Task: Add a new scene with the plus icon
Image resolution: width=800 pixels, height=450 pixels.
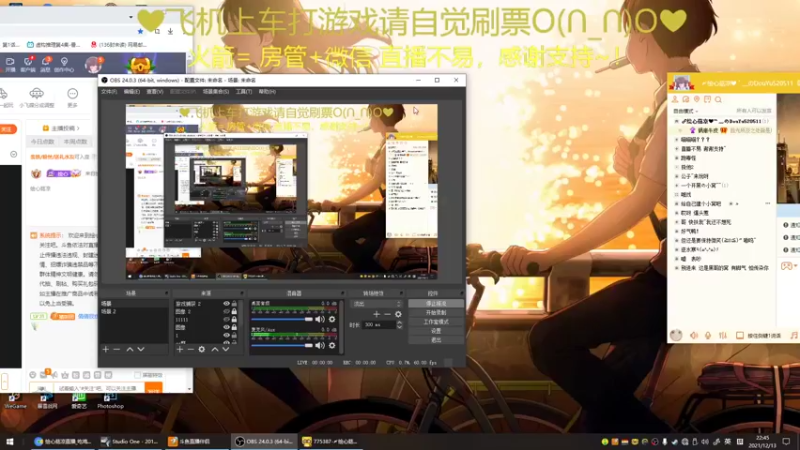Action: point(106,349)
